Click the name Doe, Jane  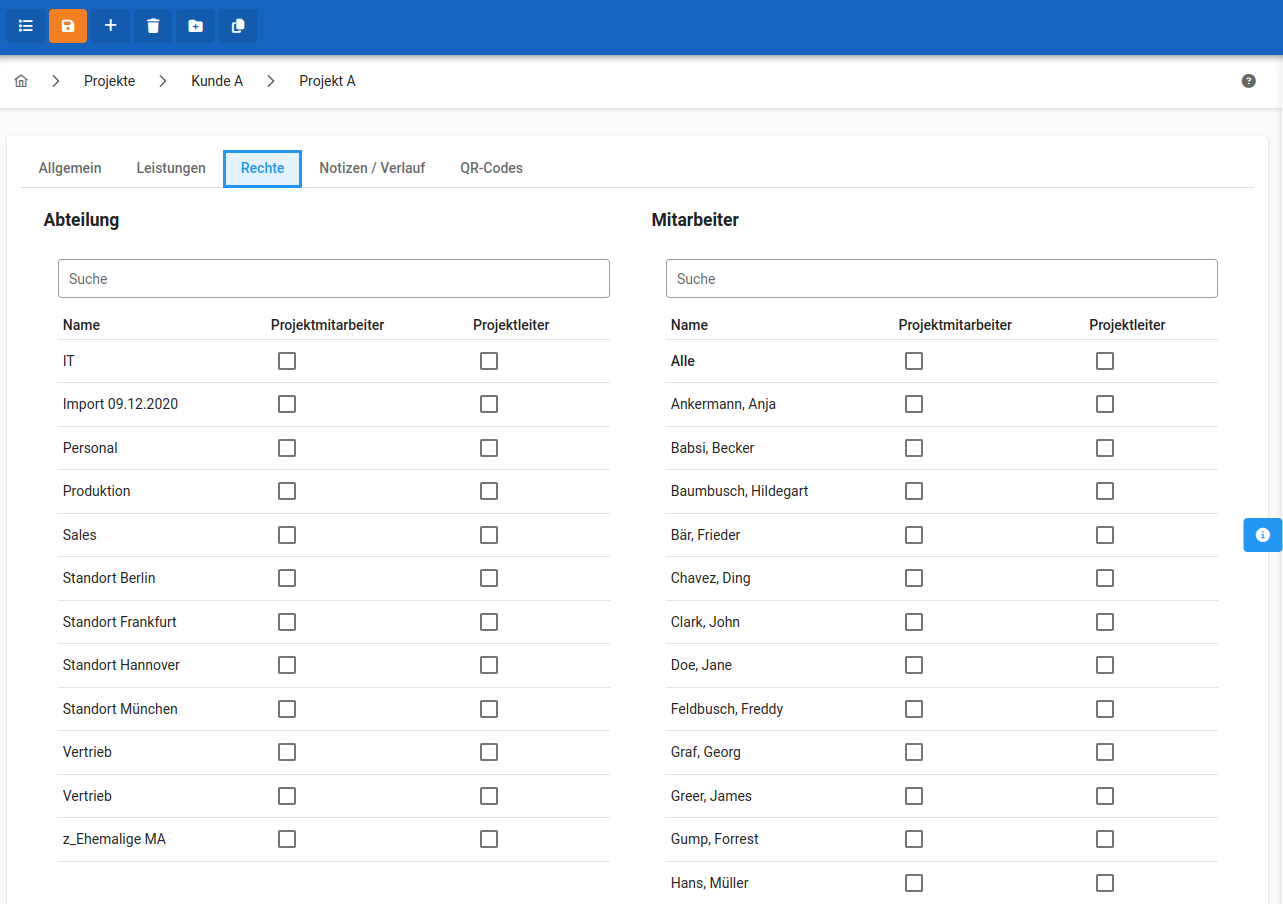(x=701, y=665)
